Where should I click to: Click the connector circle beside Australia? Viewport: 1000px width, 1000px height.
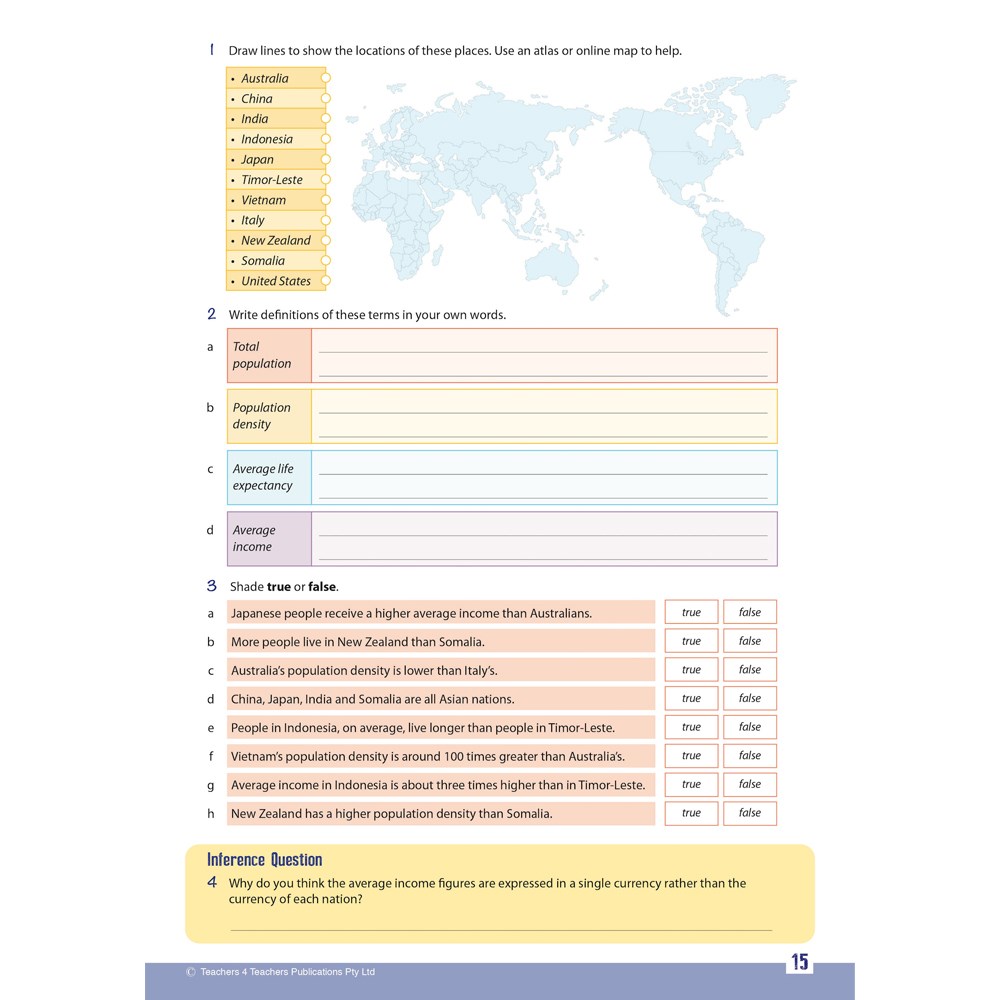[325, 78]
